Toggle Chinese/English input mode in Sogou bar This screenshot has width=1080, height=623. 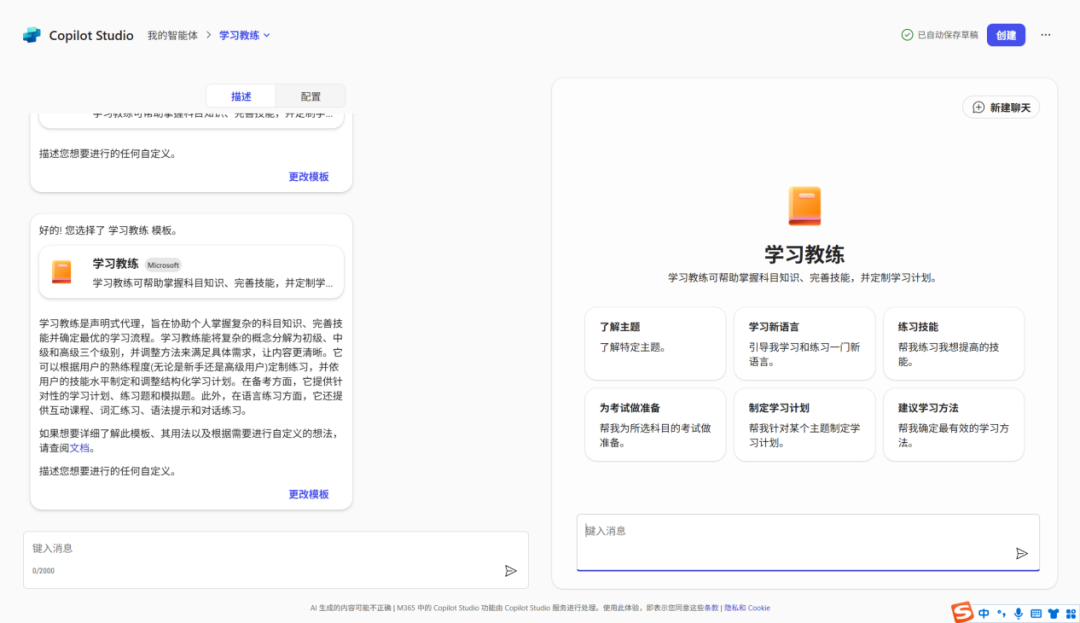point(984,613)
